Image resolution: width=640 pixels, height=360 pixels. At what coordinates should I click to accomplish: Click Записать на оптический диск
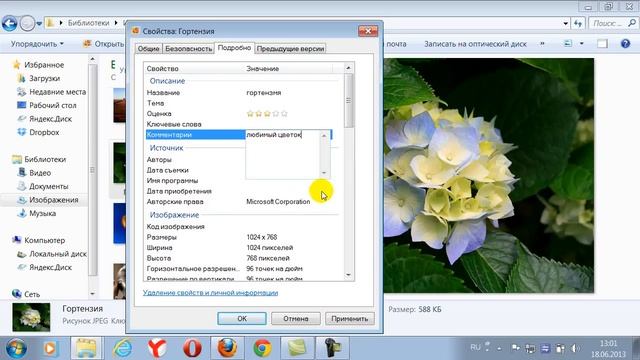pyautogui.click(x=475, y=44)
